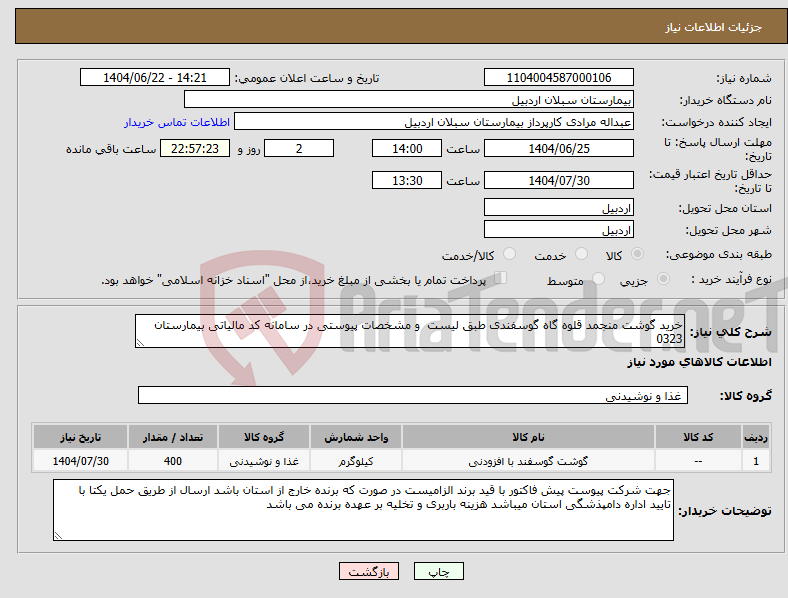788x598 pixels.
Task: Click the شرح کلی نیاز description textarea
Action: click(x=410, y=331)
